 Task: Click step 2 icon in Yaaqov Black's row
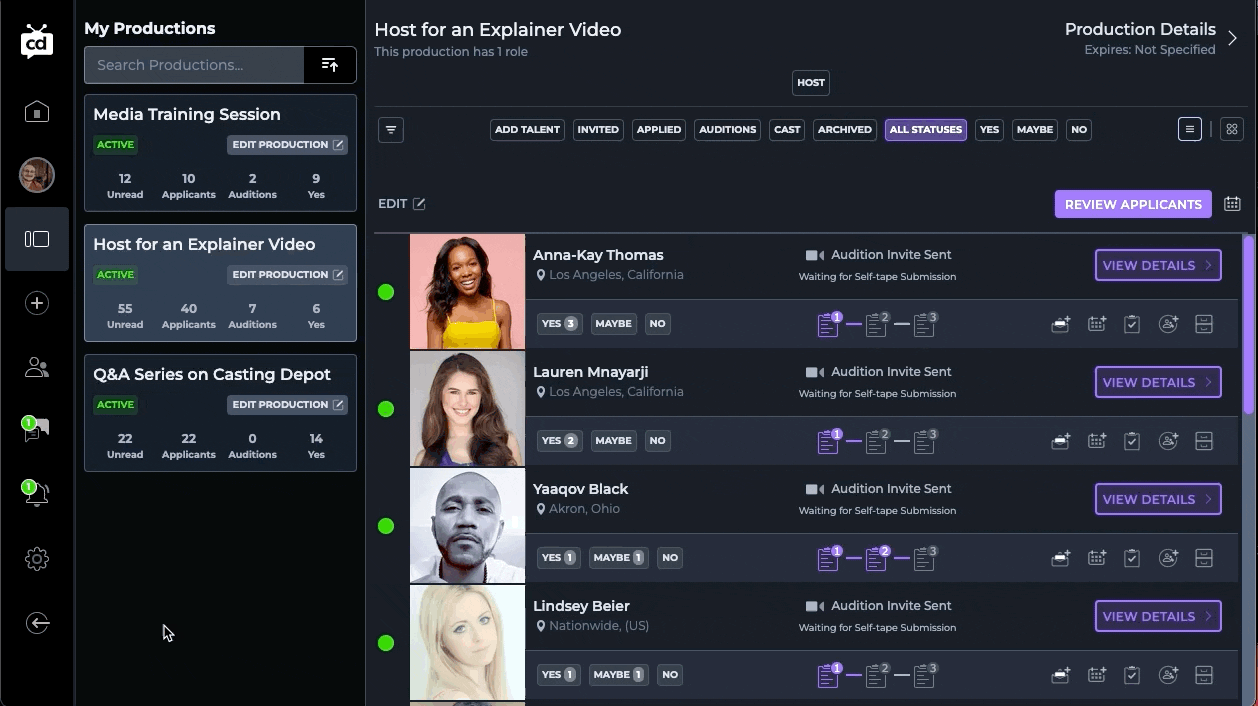(877, 558)
